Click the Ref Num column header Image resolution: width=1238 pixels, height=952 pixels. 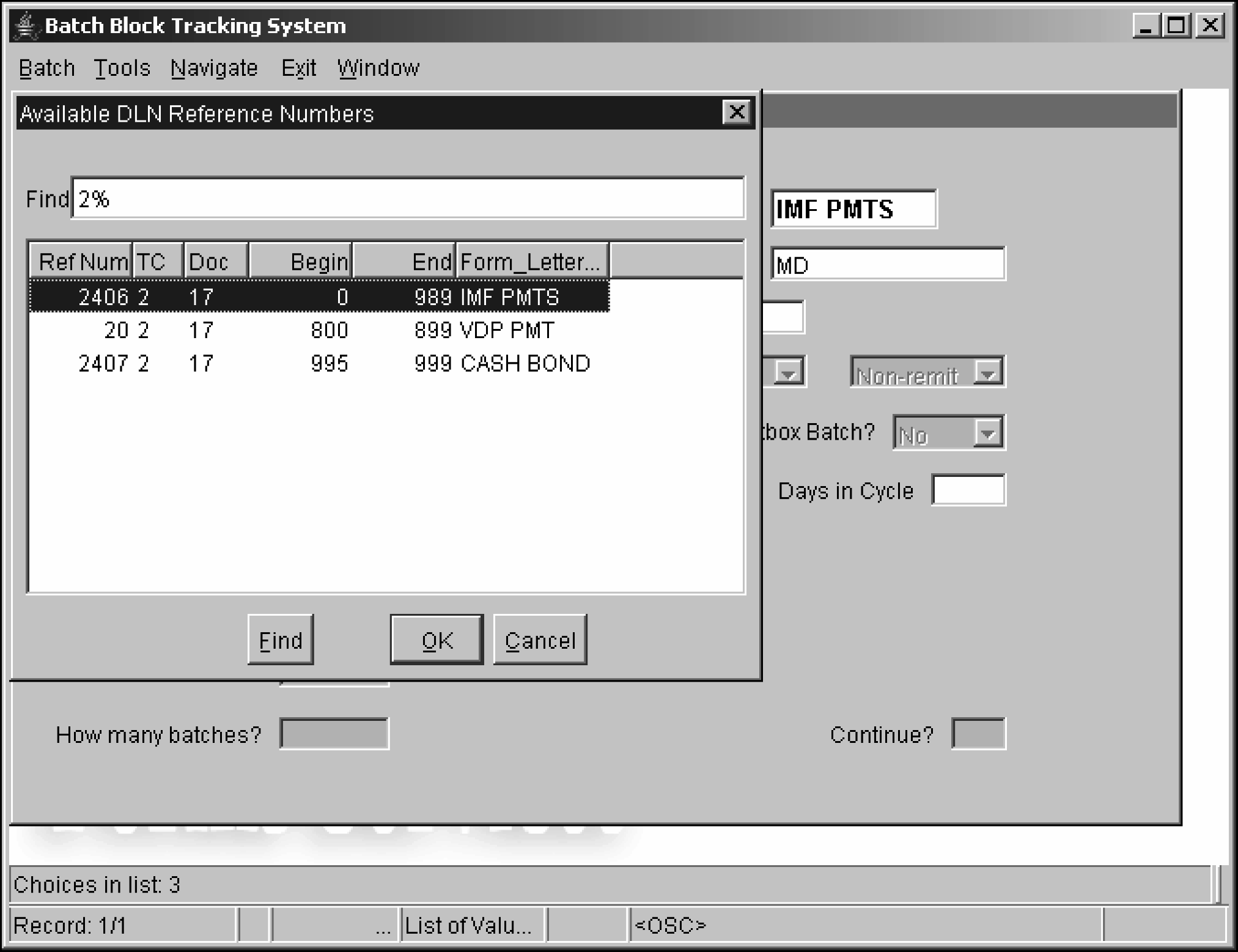click(x=82, y=262)
